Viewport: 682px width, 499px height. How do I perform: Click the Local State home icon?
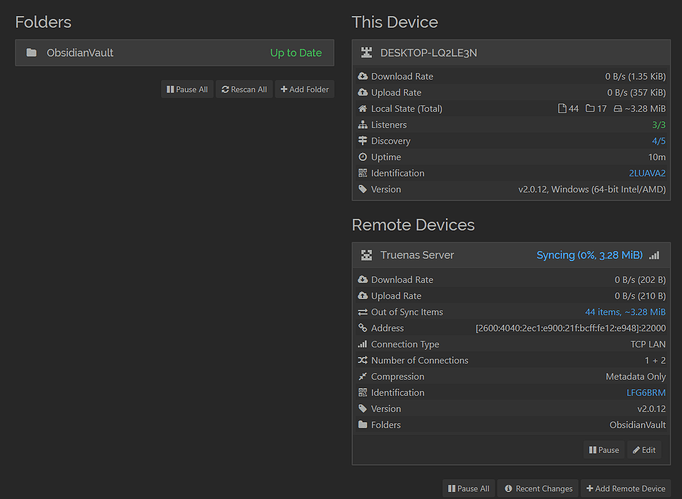[x=362, y=109]
